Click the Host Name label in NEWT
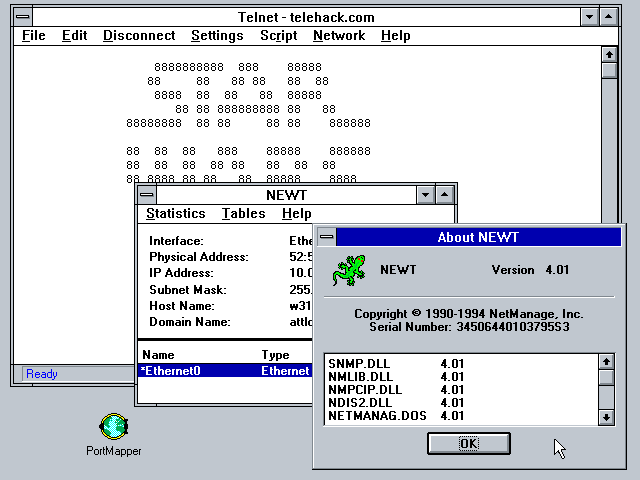 182,306
